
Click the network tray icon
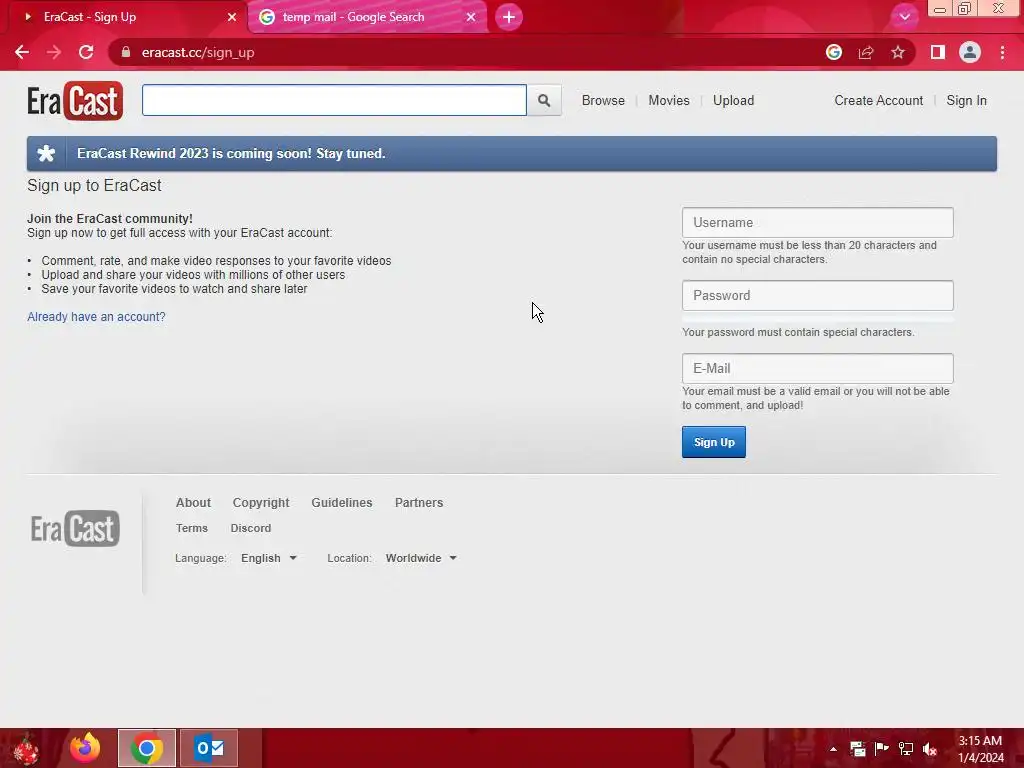906,749
